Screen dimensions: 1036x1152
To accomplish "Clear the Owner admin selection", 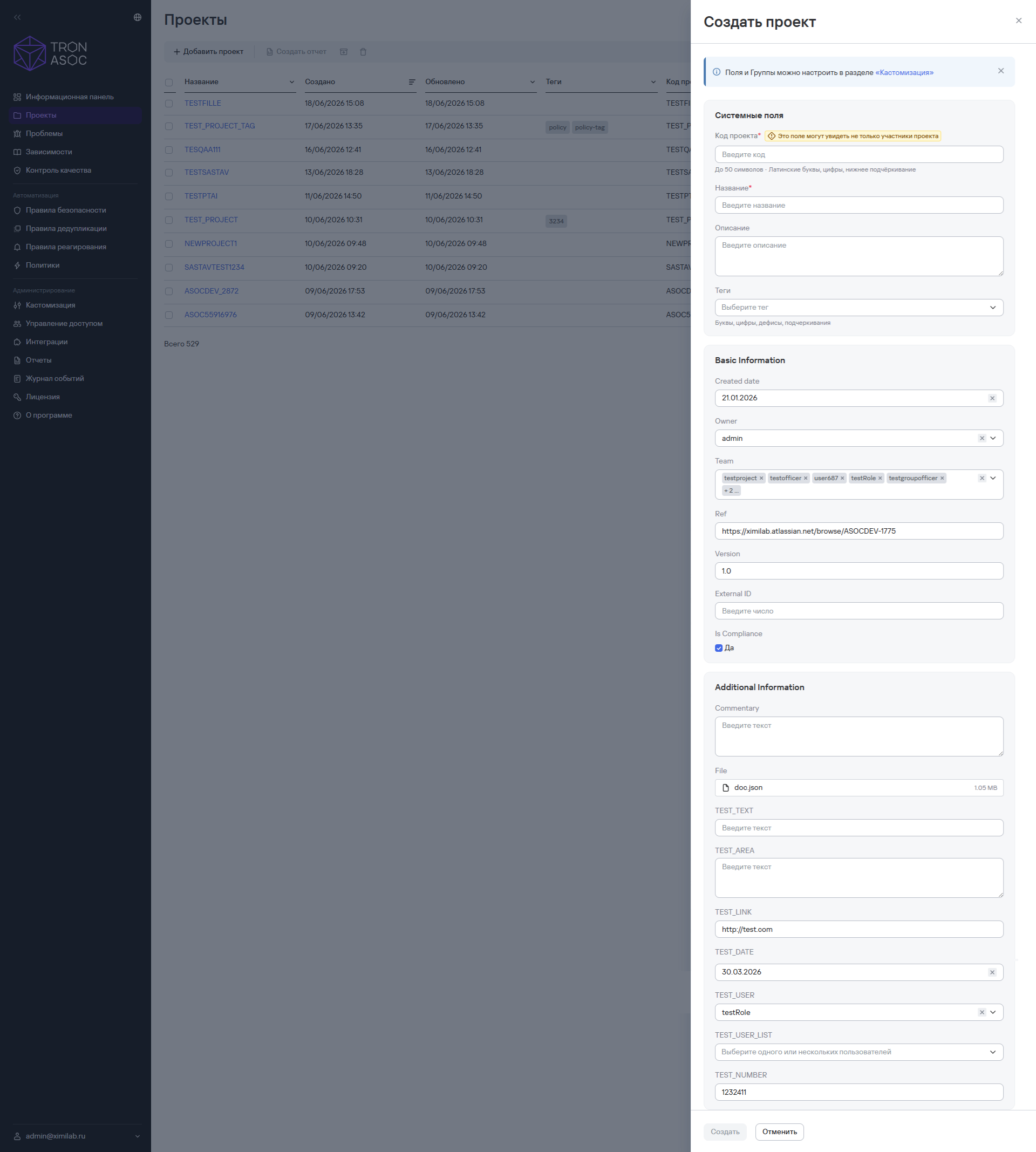I will [982, 438].
